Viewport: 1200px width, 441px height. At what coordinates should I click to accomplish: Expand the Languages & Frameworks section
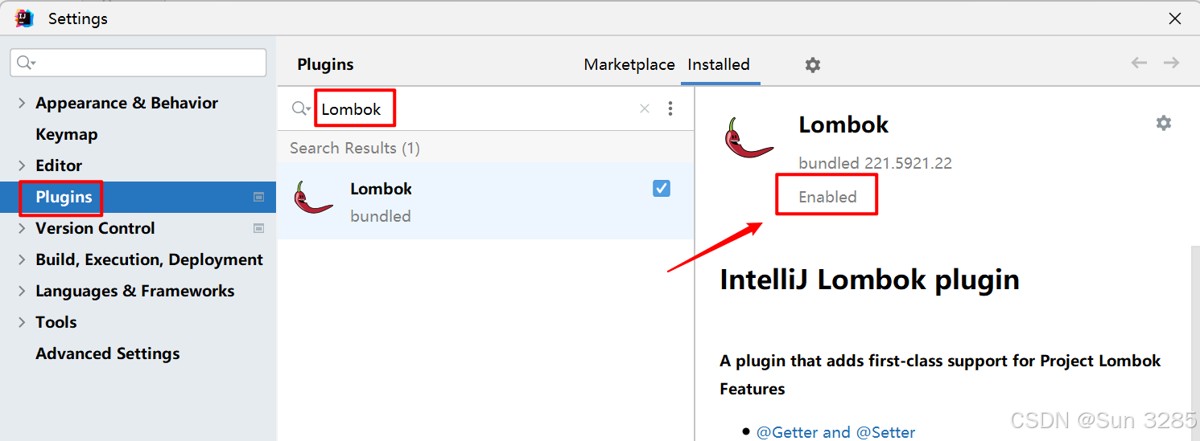(23, 292)
